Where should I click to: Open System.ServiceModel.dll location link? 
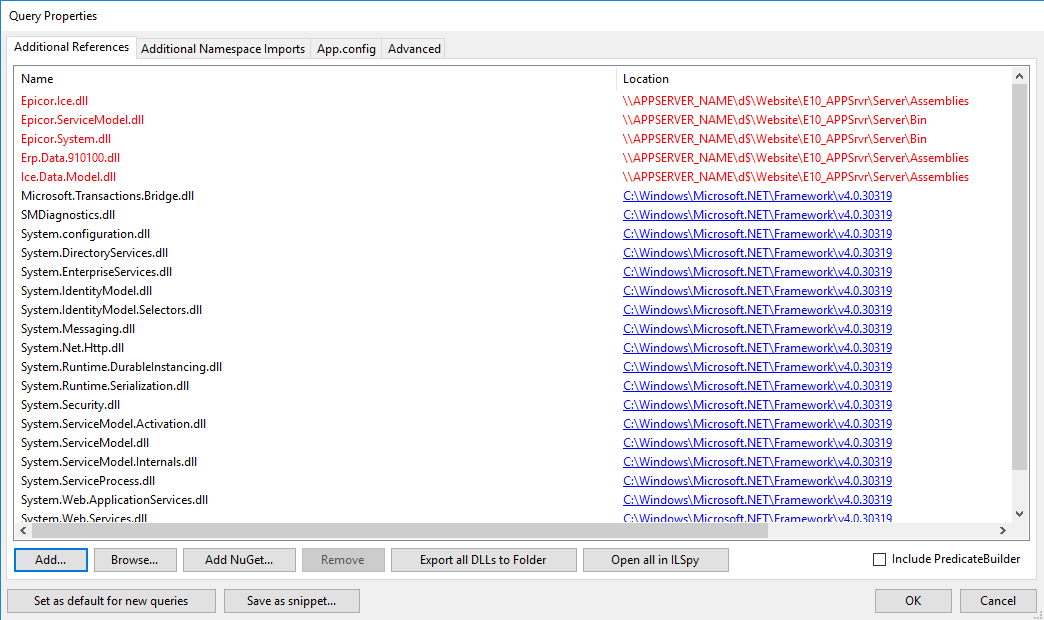tap(757, 443)
